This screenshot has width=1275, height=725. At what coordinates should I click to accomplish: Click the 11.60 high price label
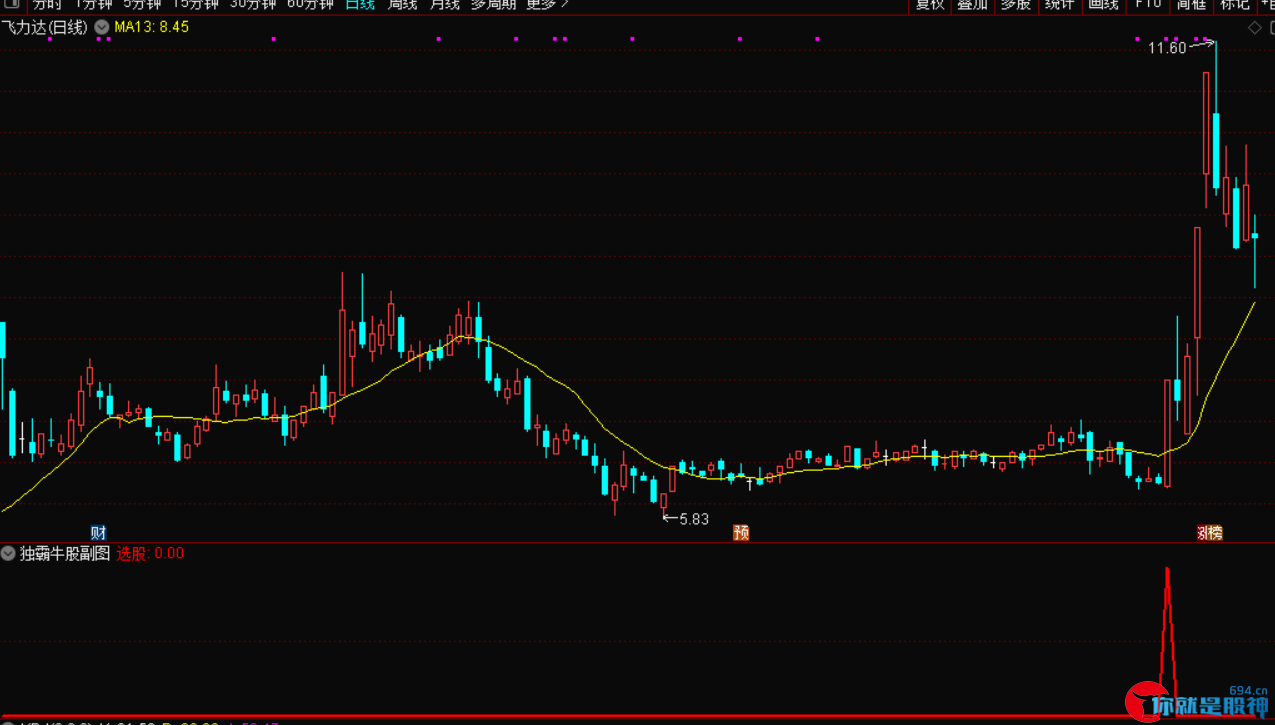1166,48
